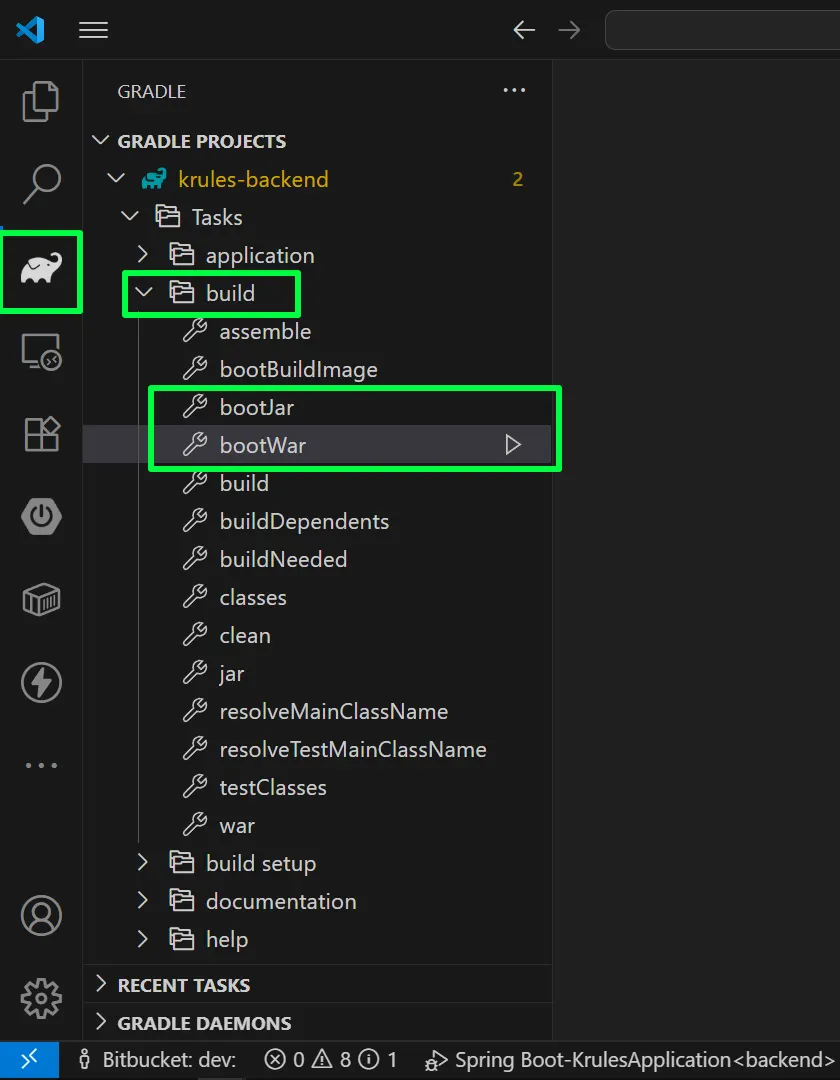
Task: Open the Accounts icon
Action: 41,915
